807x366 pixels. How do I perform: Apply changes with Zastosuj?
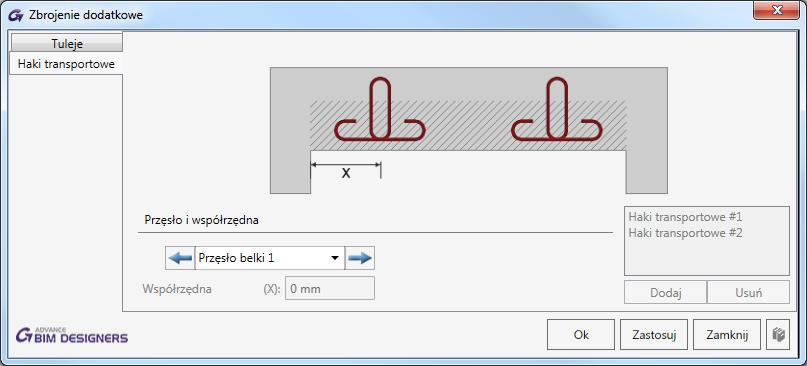point(654,335)
